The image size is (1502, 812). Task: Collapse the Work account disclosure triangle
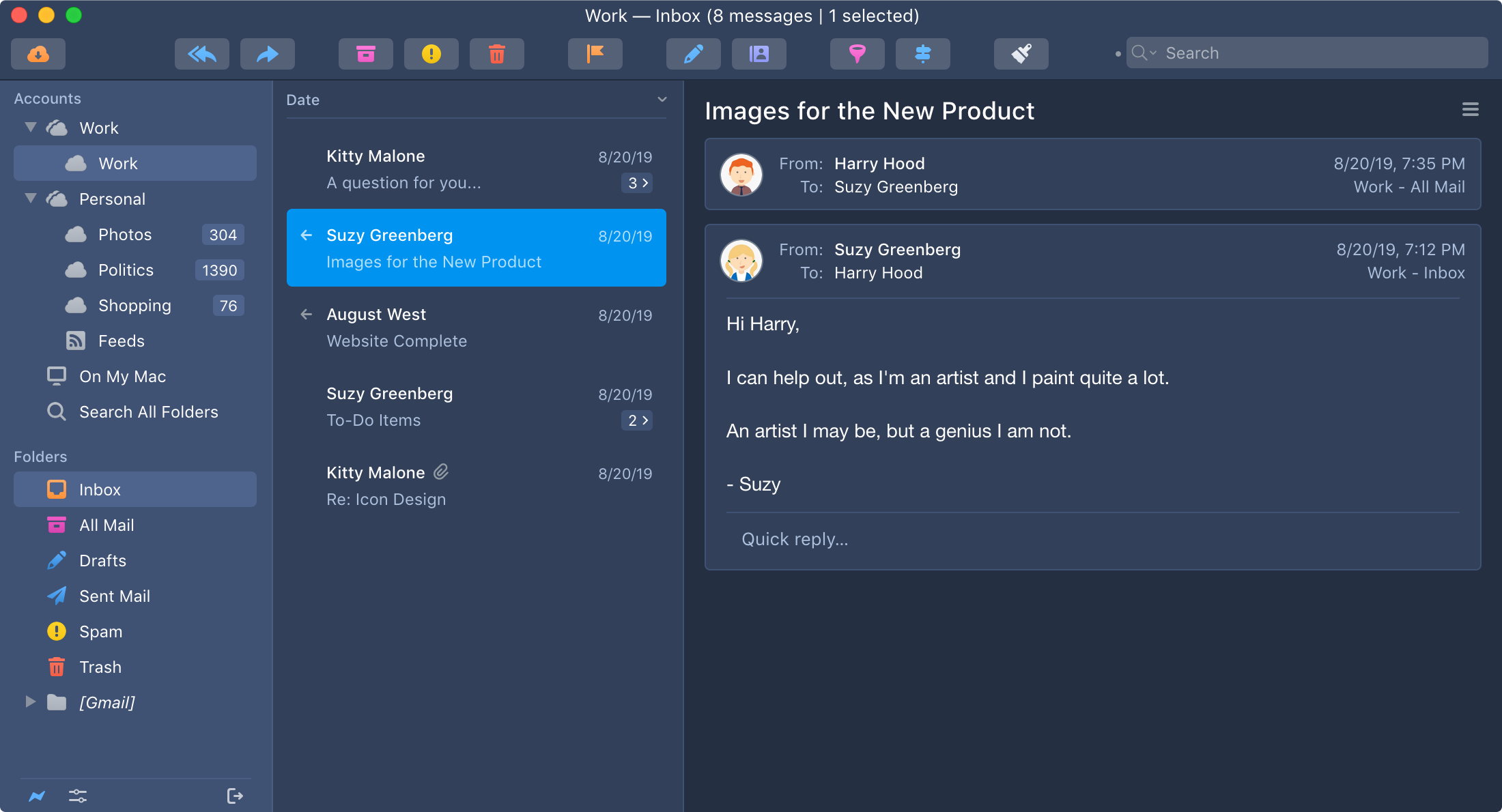(x=31, y=128)
